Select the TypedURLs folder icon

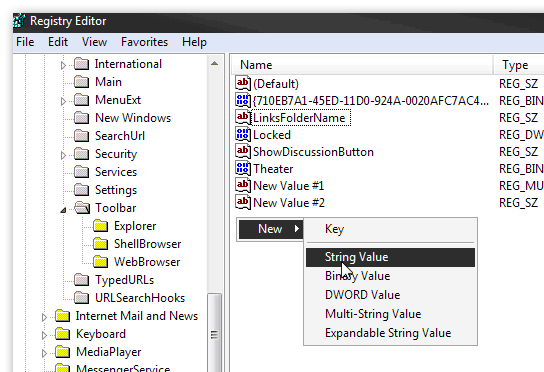pos(82,280)
